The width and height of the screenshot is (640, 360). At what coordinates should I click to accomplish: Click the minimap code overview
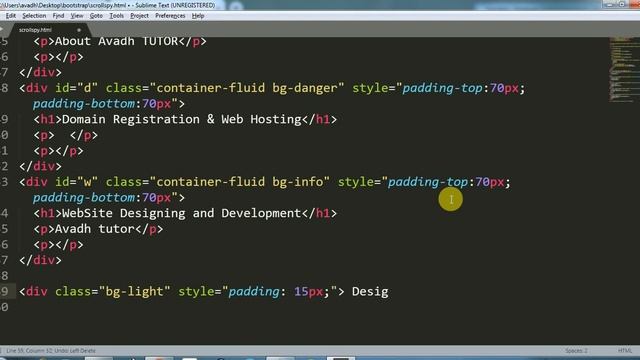(624, 69)
